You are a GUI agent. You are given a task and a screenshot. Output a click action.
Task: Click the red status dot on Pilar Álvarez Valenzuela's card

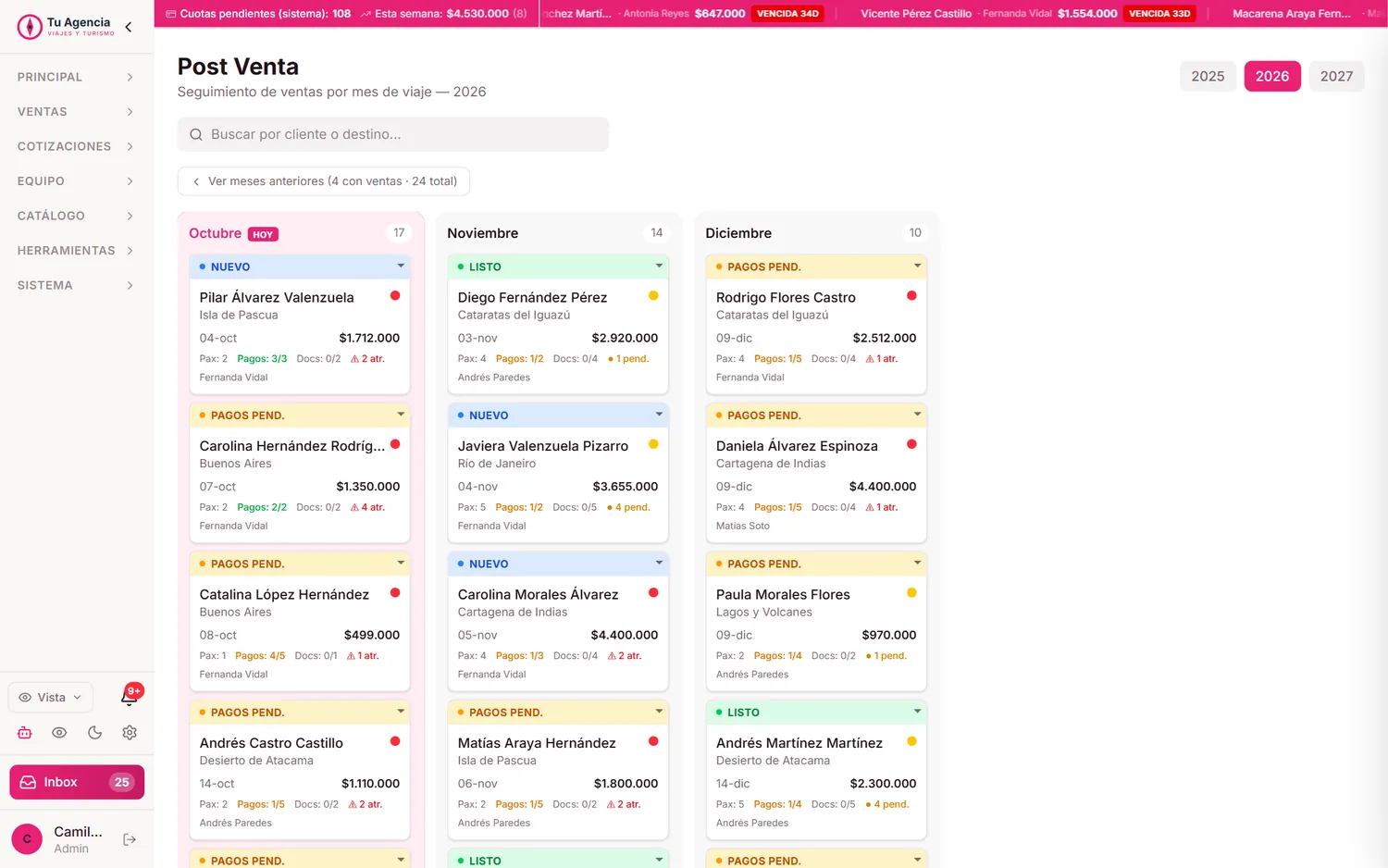pyautogui.click(x=395, y=296)
